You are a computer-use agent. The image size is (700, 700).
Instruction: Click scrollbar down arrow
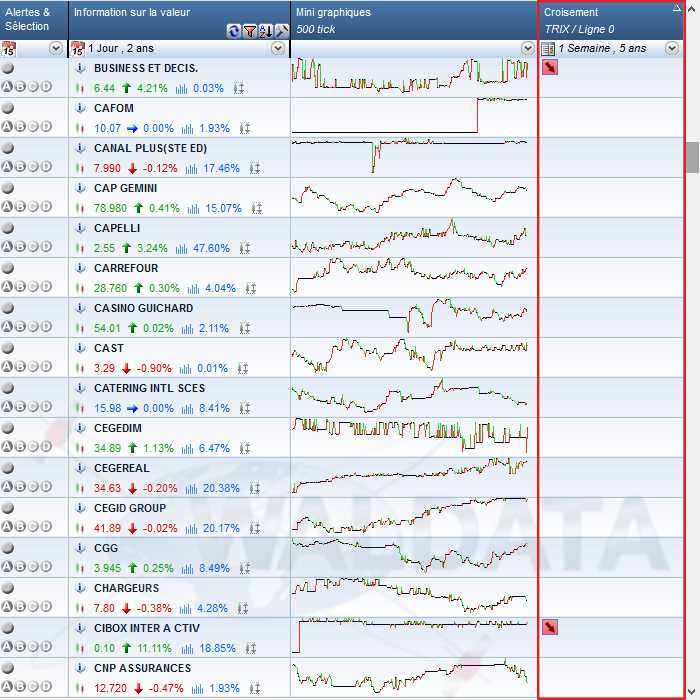click(692, 692)
